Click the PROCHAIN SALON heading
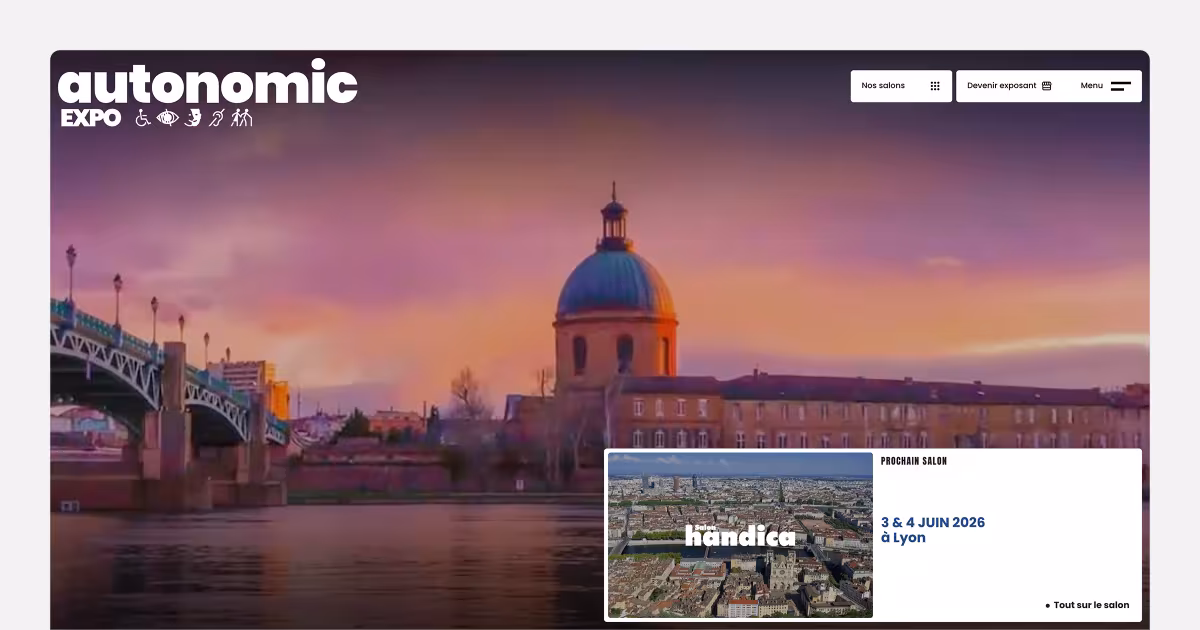The image size is (1200, 630). [913, 461]
